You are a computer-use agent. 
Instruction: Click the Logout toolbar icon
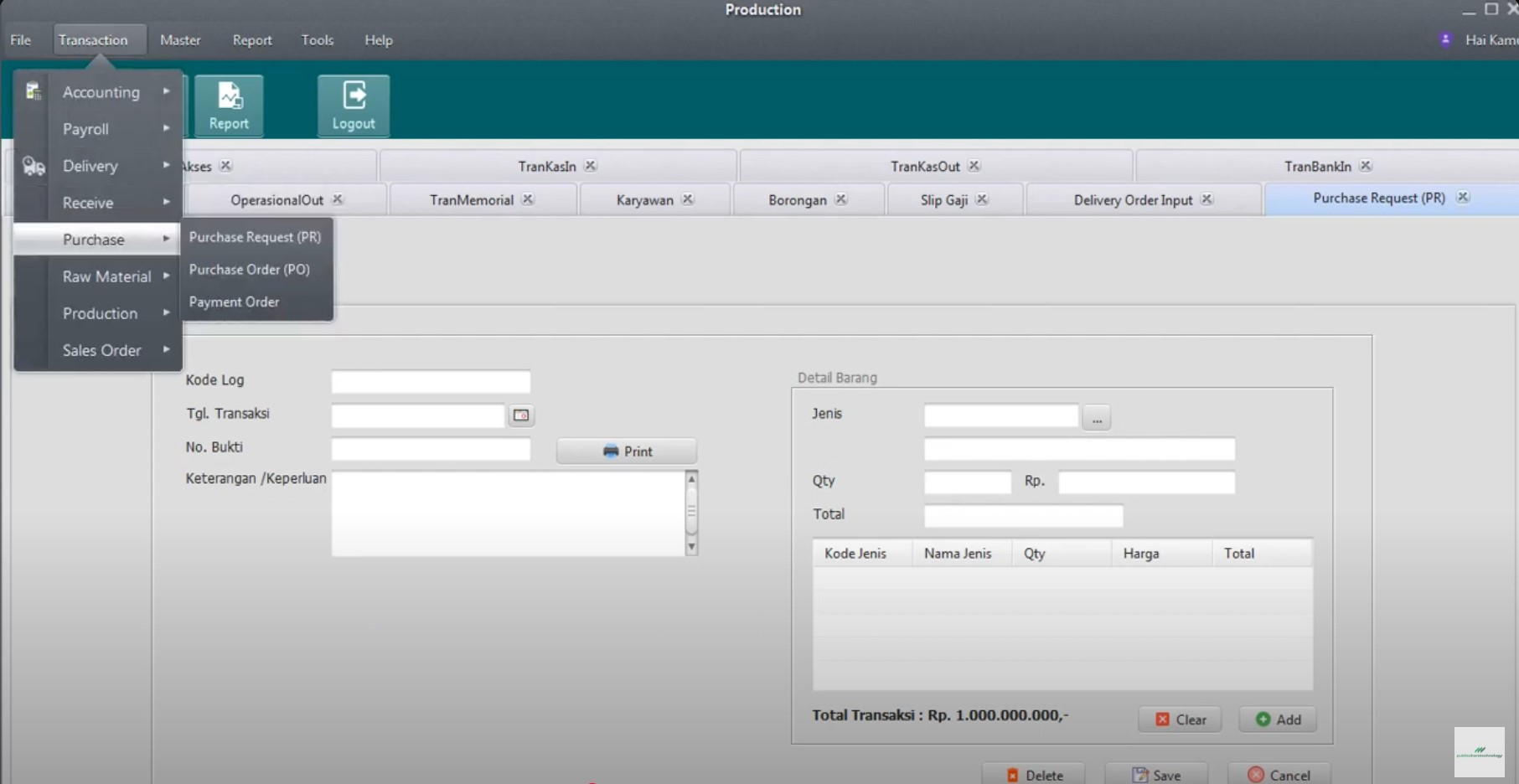point(354,106)
